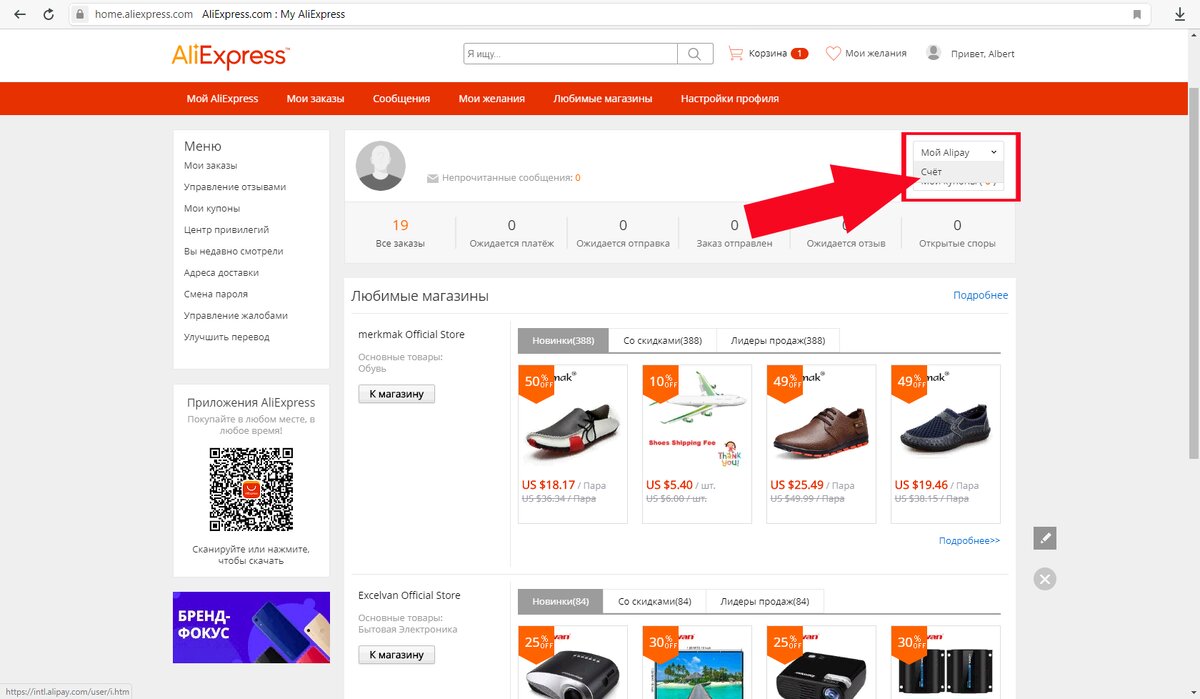Click the padlock site security icon
Viewport: 1200px width, 699px height.
[x=79, y=15]
